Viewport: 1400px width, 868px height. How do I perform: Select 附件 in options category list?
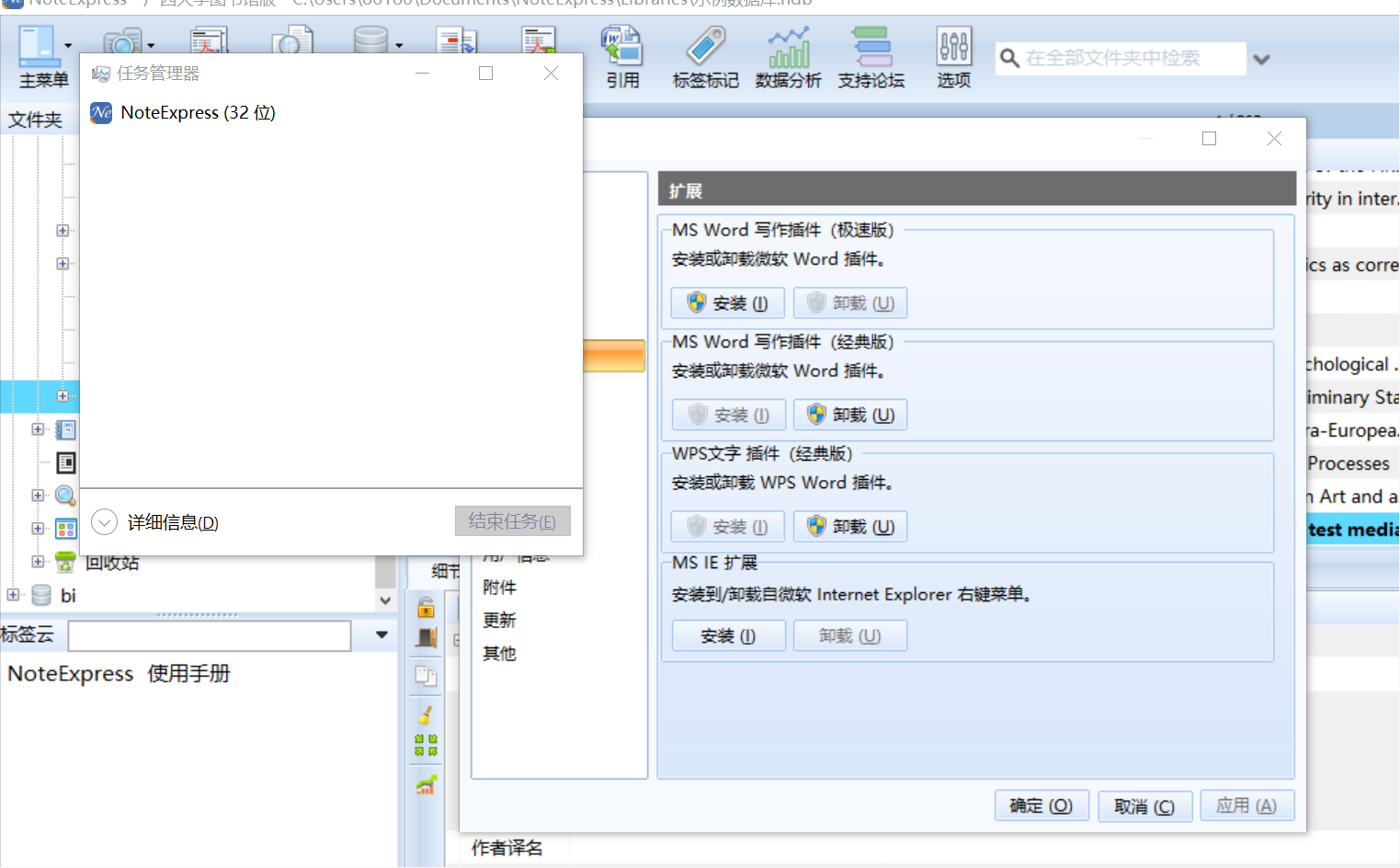(499, 588)
